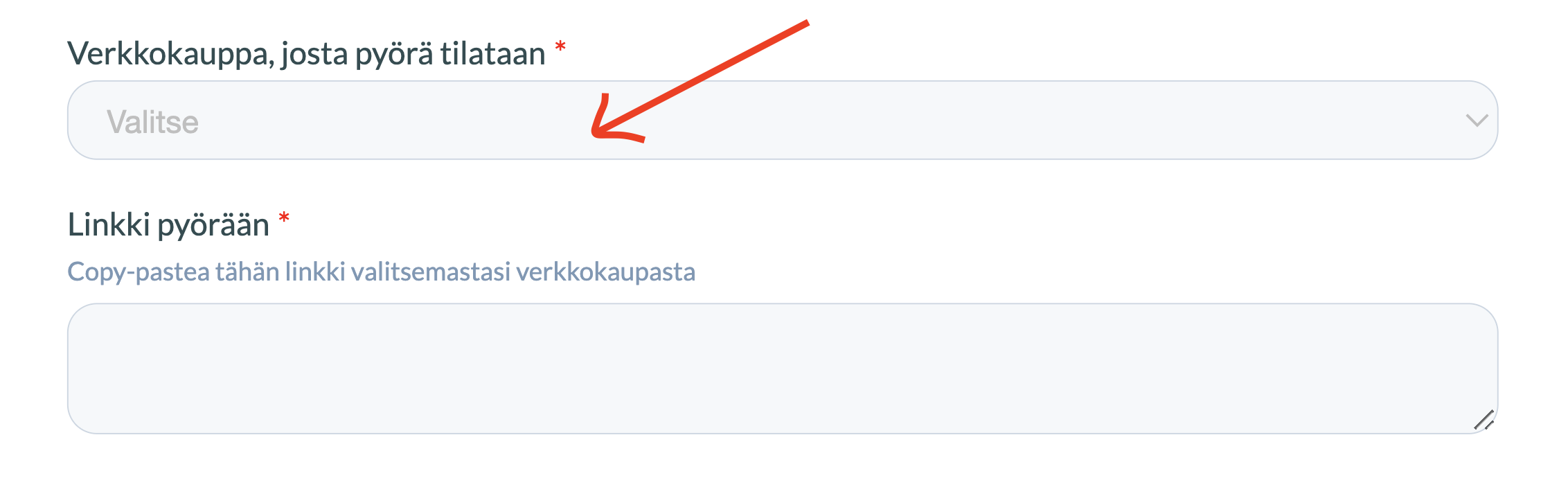Click the word "valitsemastasi" in the helper text

(x=431, y=271)
